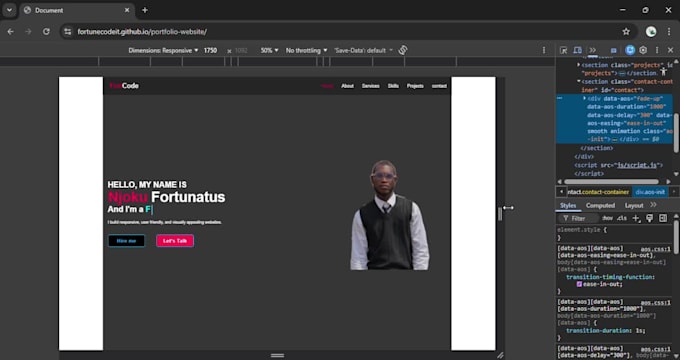
Task: Open actions dots left of selected node
Action: (x=560, y=98)
